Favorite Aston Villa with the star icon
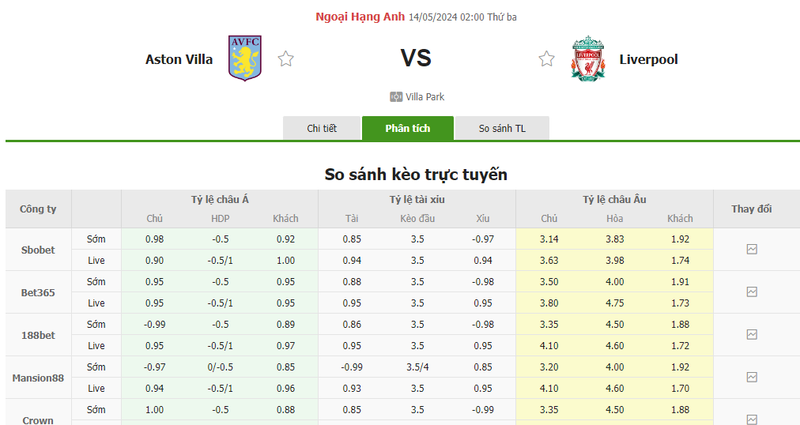This screenshot has width=800, height=425. 286,59
